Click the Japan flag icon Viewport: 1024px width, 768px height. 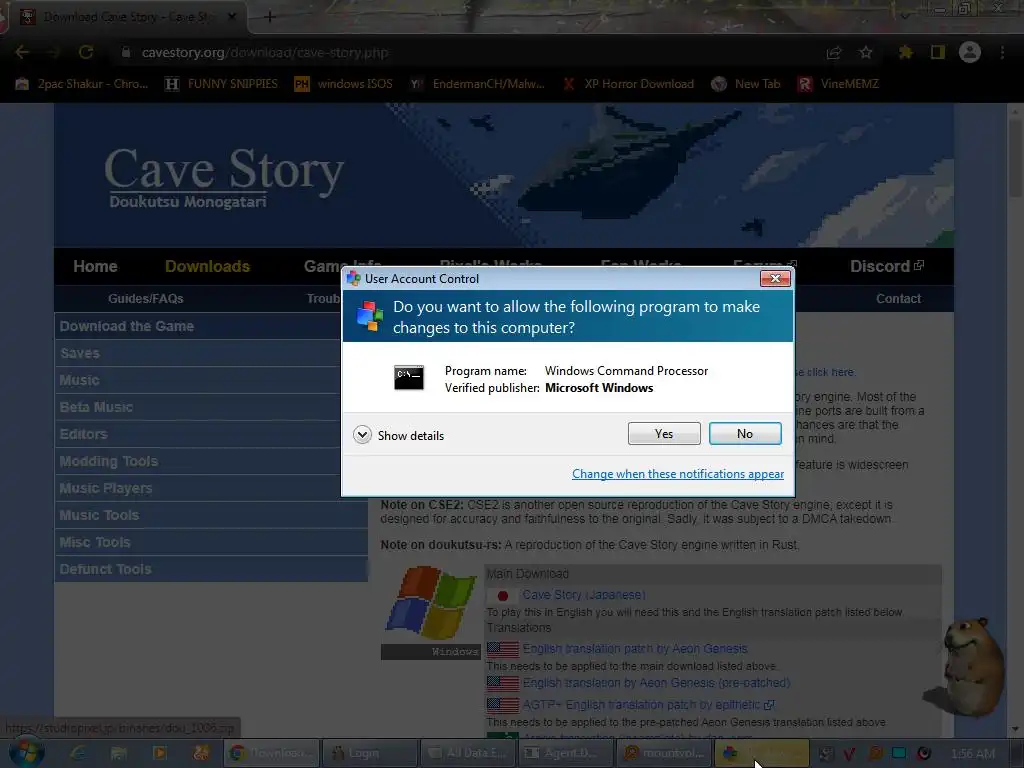(x=502, y=596)
